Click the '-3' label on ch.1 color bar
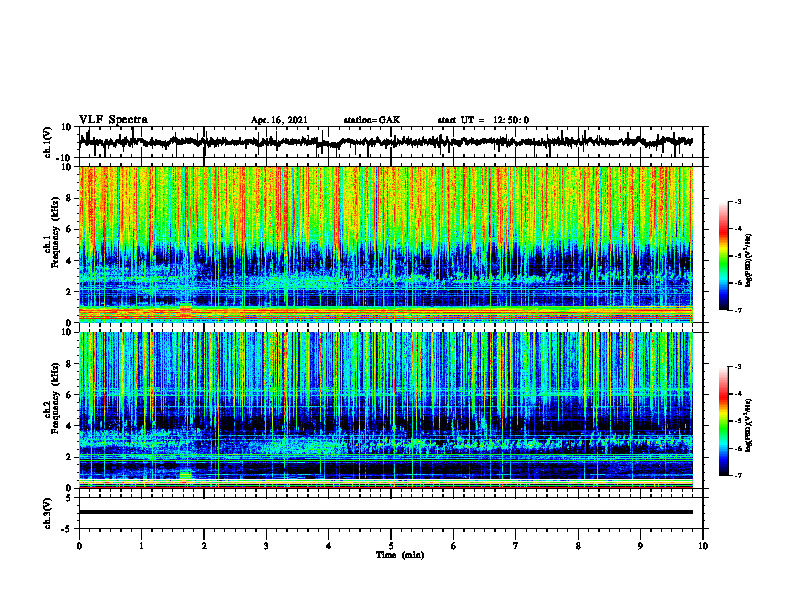Image resolution: width=792 pixels, height=612 pixels. (x=737, y=202)
